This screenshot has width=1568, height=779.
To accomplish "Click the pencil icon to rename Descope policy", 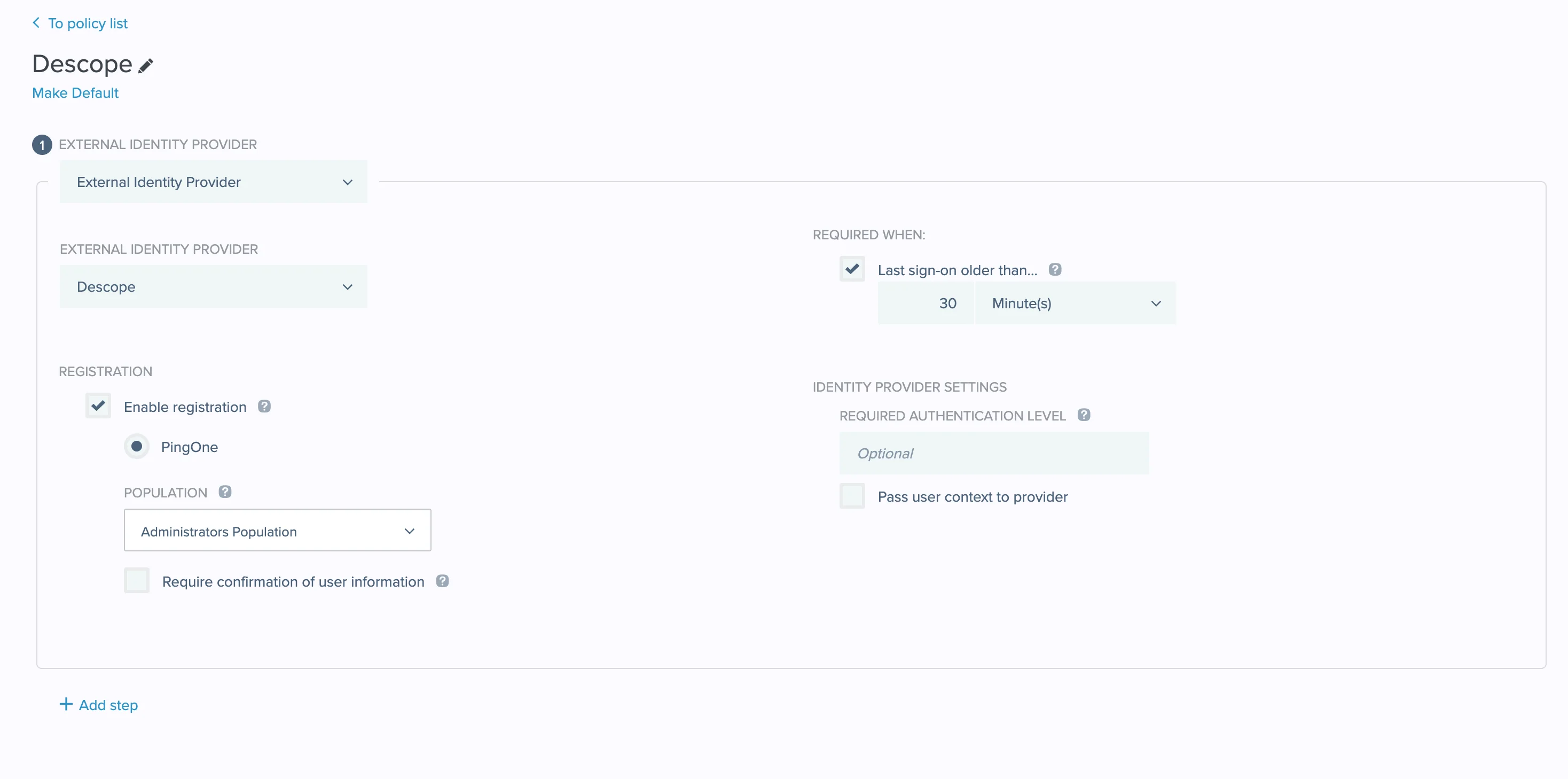I will tap(145, 65).
